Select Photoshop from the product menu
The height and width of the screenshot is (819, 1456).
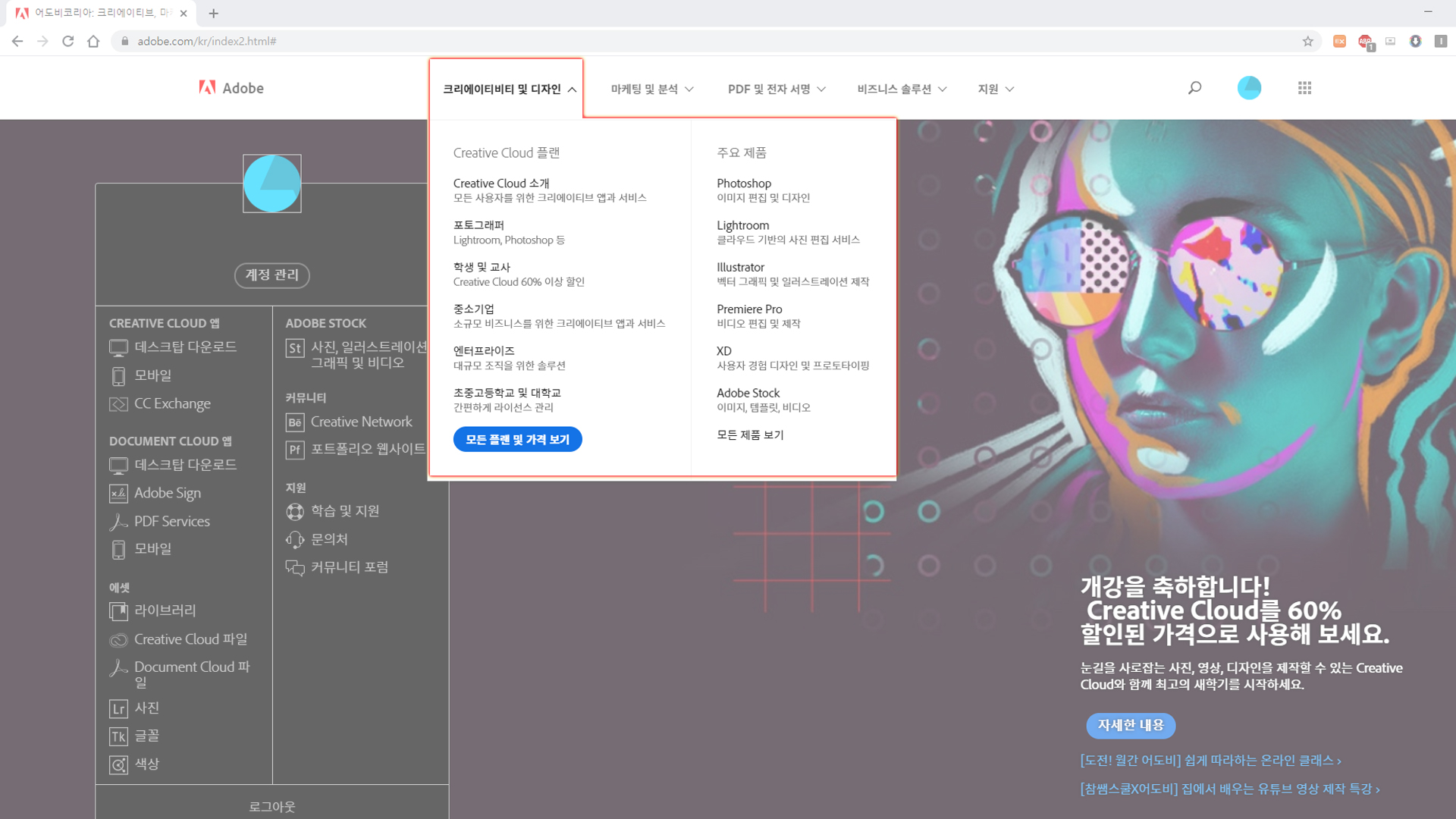(743, 184)
